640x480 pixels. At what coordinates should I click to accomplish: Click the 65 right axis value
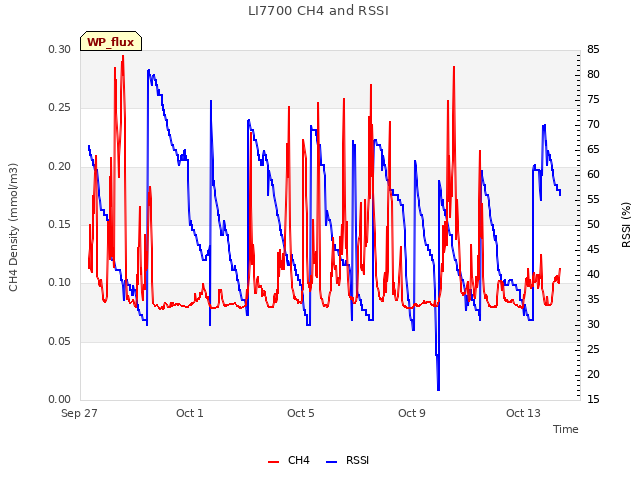593,149
